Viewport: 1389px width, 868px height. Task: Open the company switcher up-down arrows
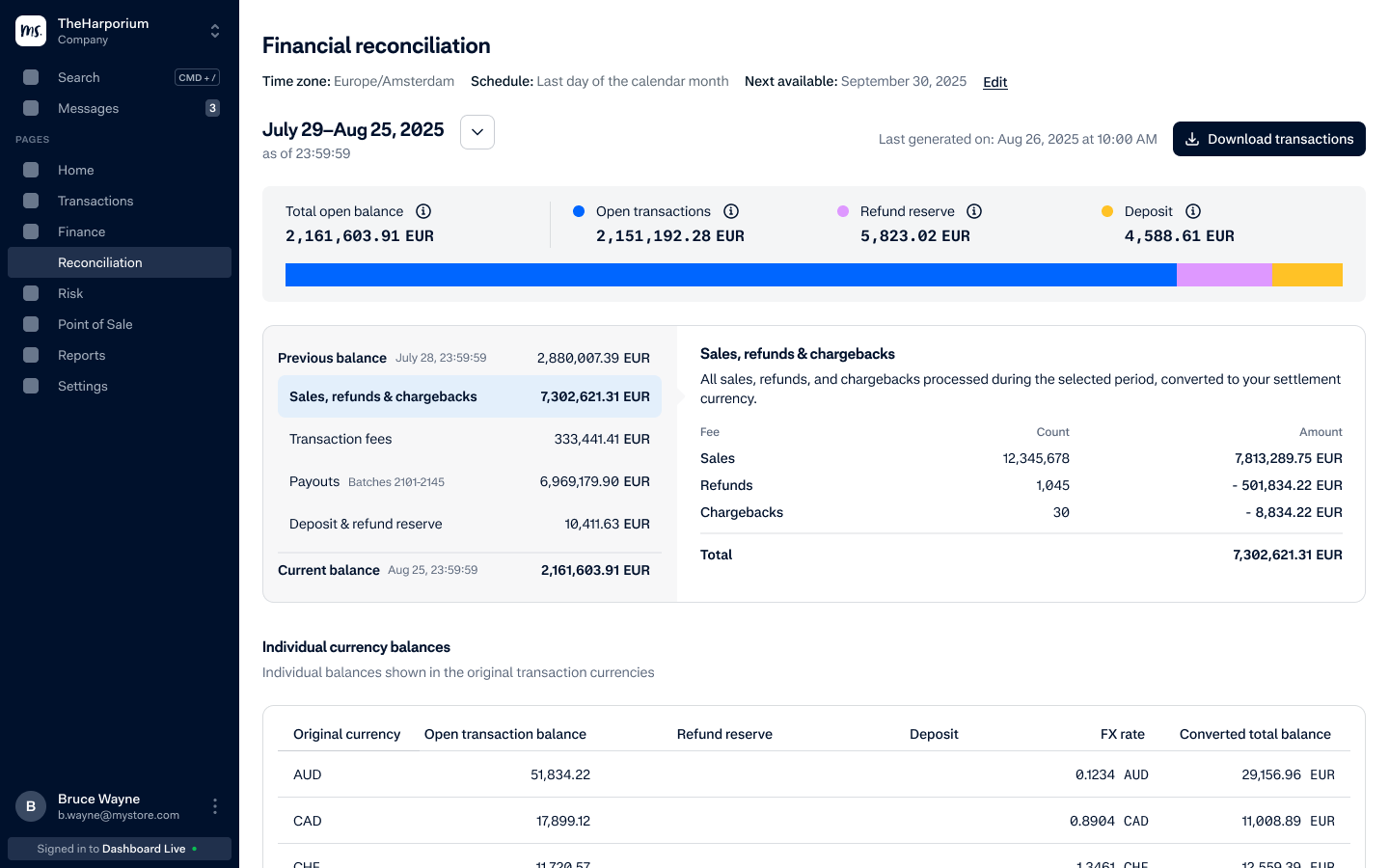215,31
